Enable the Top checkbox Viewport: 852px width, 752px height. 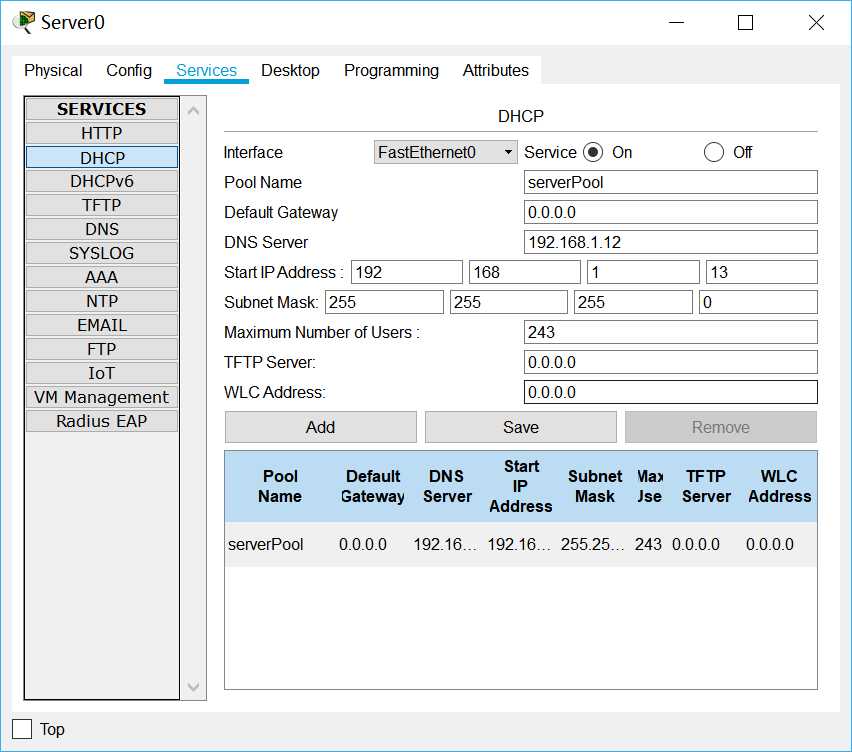click(22, 729)
